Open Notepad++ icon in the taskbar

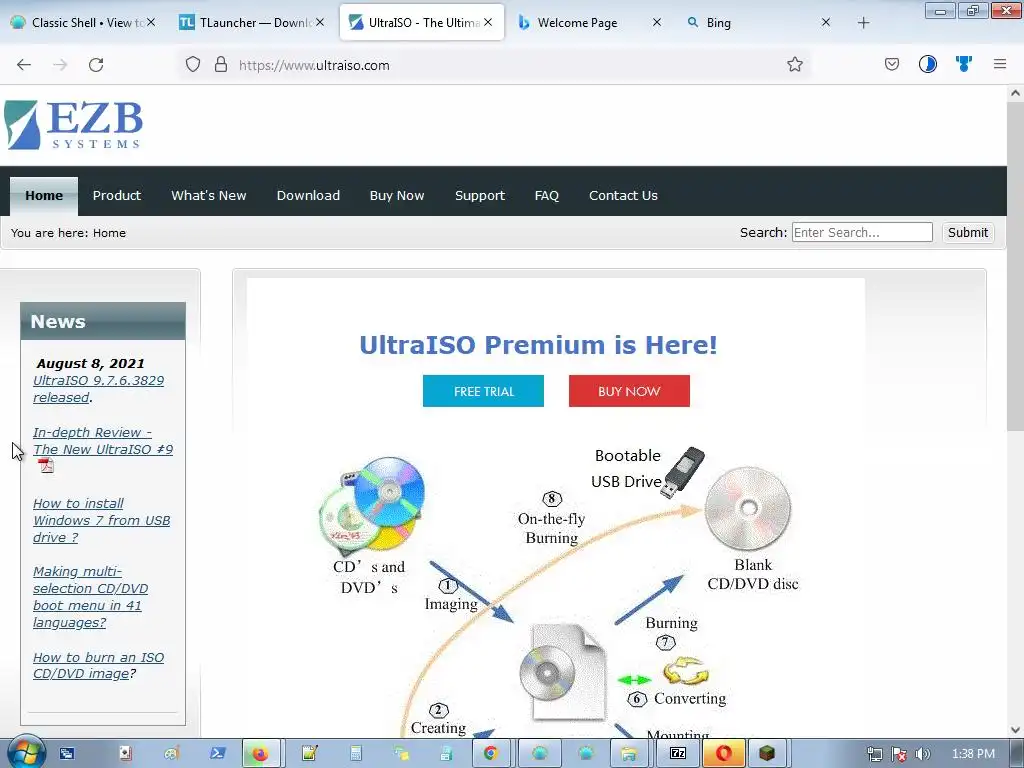(x=309, y=754)
